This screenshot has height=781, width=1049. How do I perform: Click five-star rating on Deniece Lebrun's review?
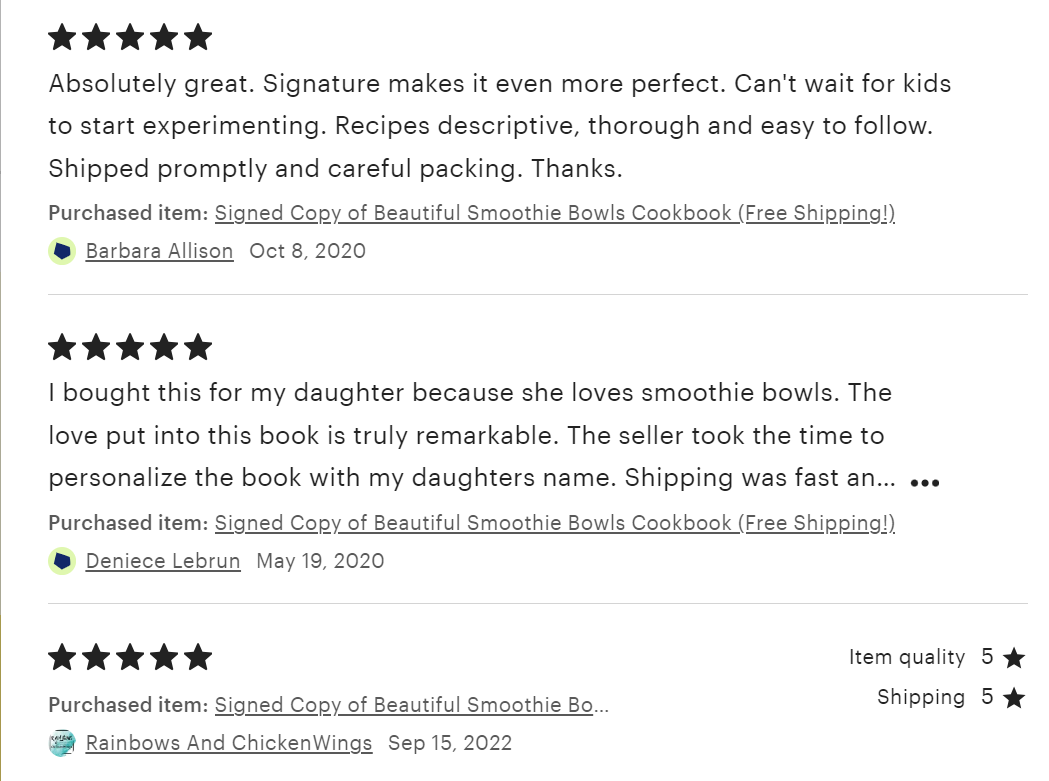coord(130,348)
